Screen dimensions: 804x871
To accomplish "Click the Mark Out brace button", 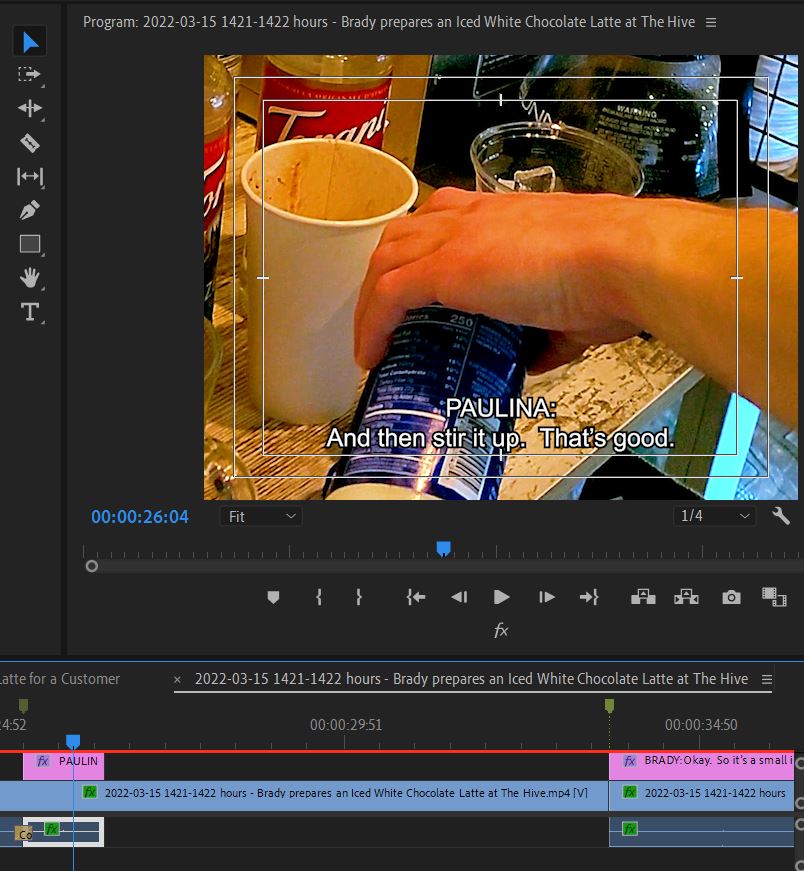I will pos(359,597).
